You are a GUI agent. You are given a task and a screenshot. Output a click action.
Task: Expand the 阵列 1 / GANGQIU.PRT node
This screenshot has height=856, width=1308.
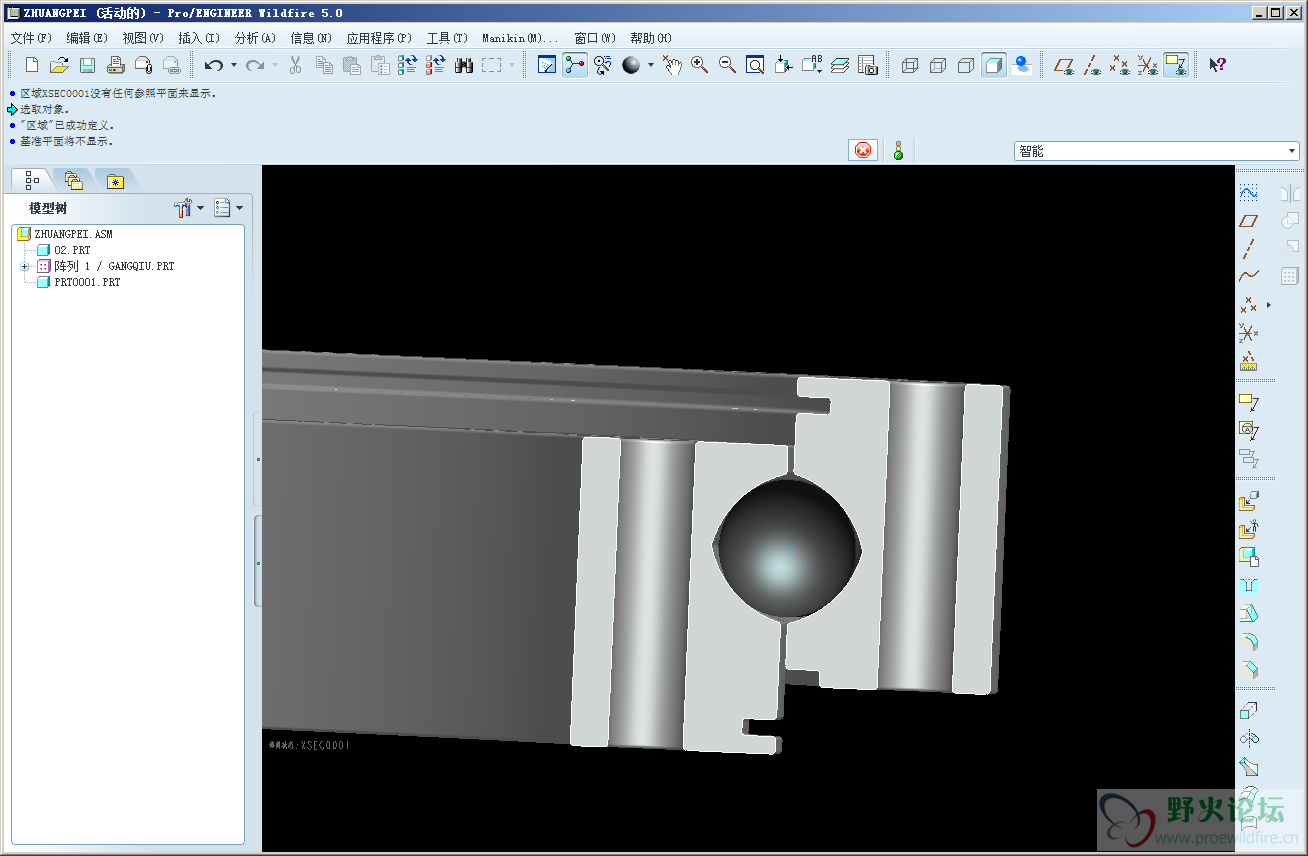point(24,266)
